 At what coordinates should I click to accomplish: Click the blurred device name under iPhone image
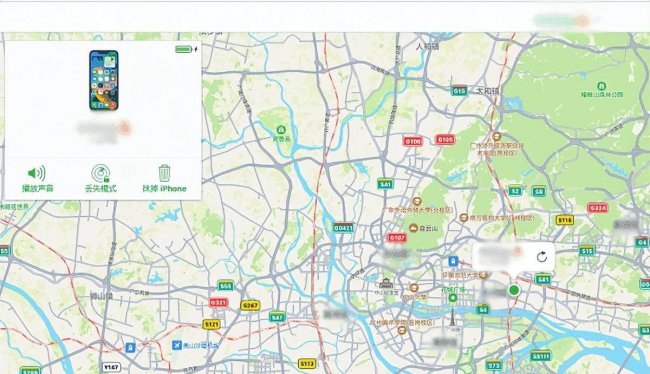[x=104, y=130]
